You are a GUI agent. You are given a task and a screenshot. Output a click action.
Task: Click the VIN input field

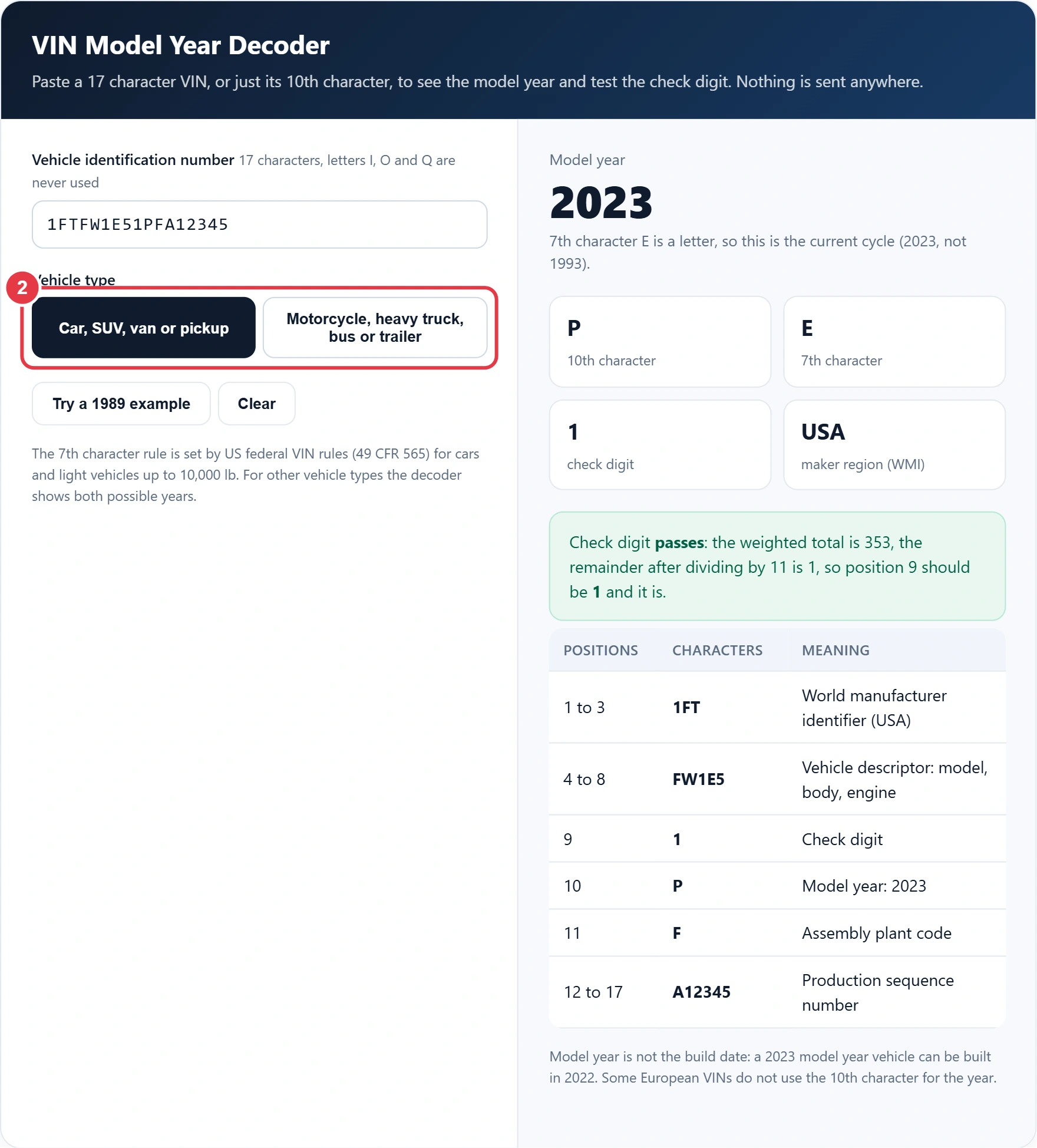tap(259, 225)
